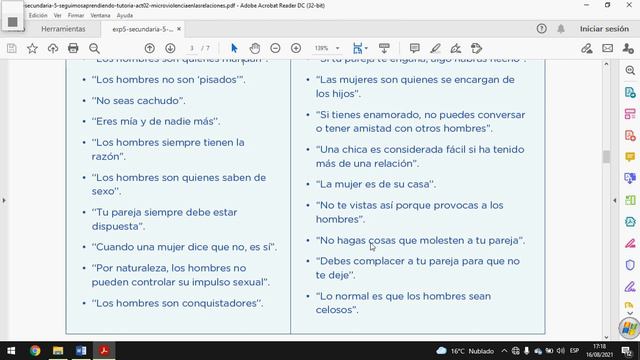Open the Firmar menu

pyautogui.click(x=76, y=16)
